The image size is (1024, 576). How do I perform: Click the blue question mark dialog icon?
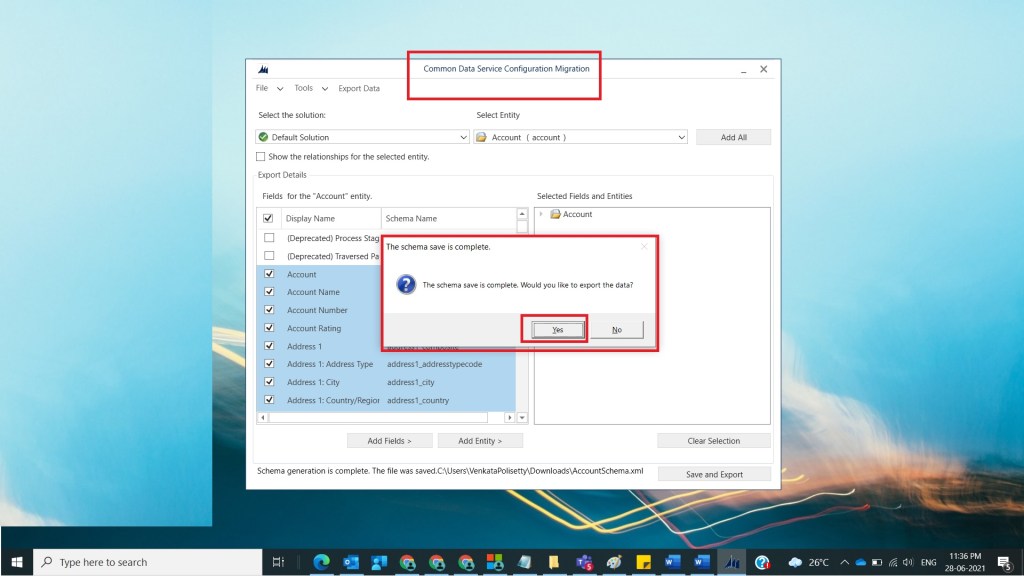(406, 285)
